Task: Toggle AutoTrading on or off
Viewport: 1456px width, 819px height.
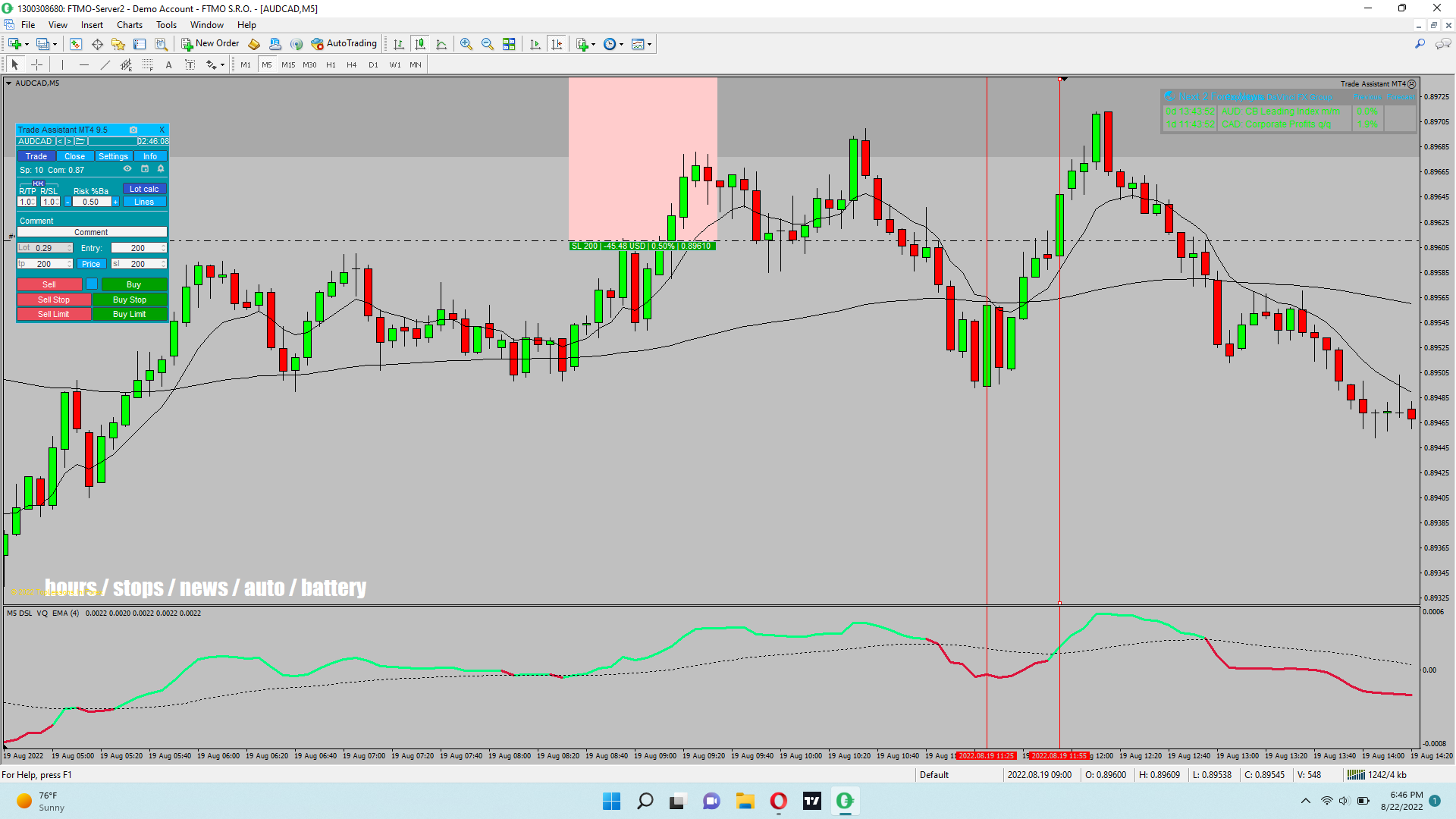Action: (x=344, y=44)
